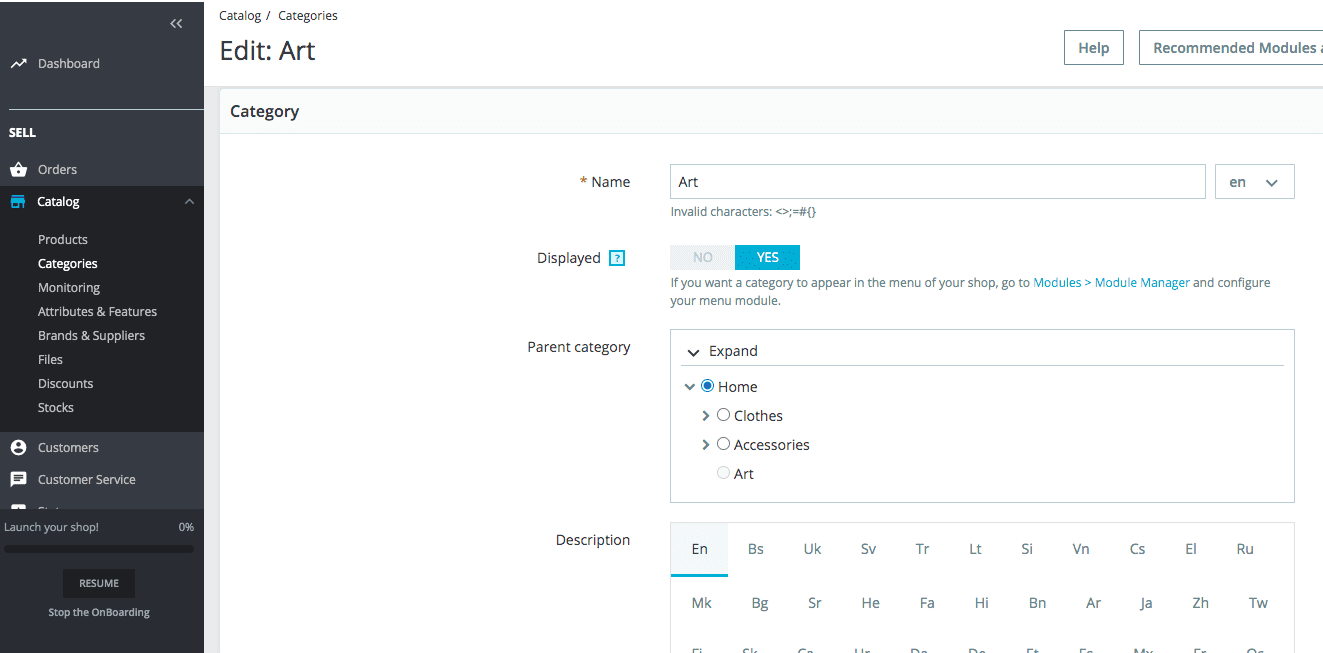
Task: Click inside the category Name field
Action: (x=937, y=181)
